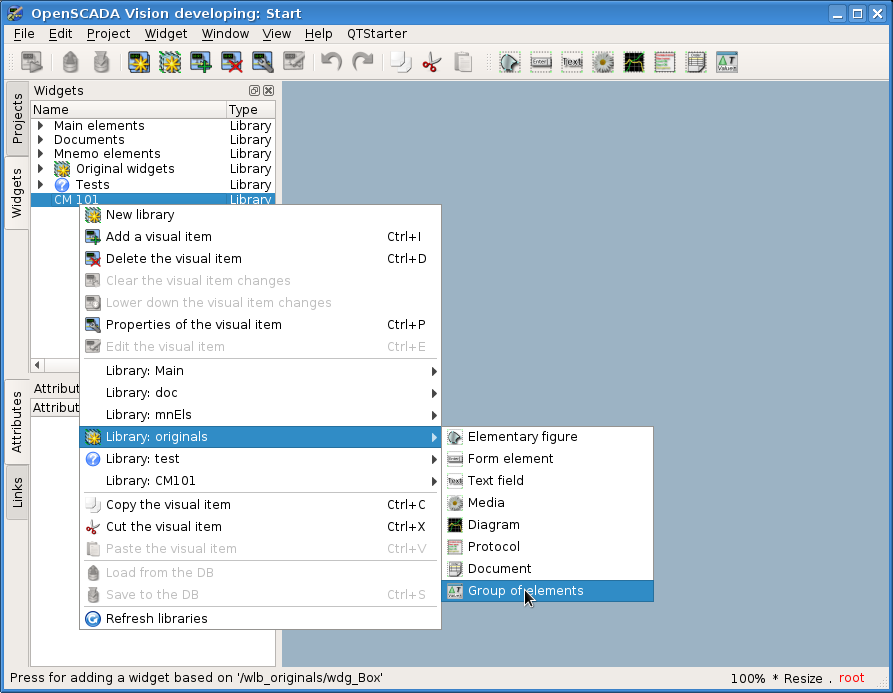The image size is (893, 693).
Task: Open the QTStarter menu
Action: click(x=377, y=34)
